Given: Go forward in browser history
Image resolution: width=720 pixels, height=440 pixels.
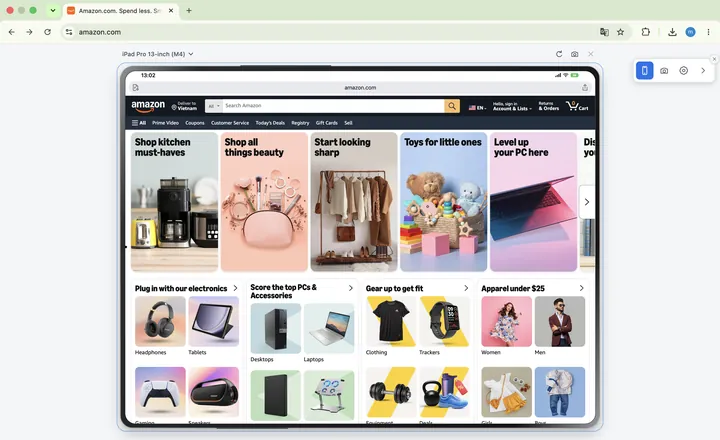Looking at the screenshot, I should [x=29, y=32].
